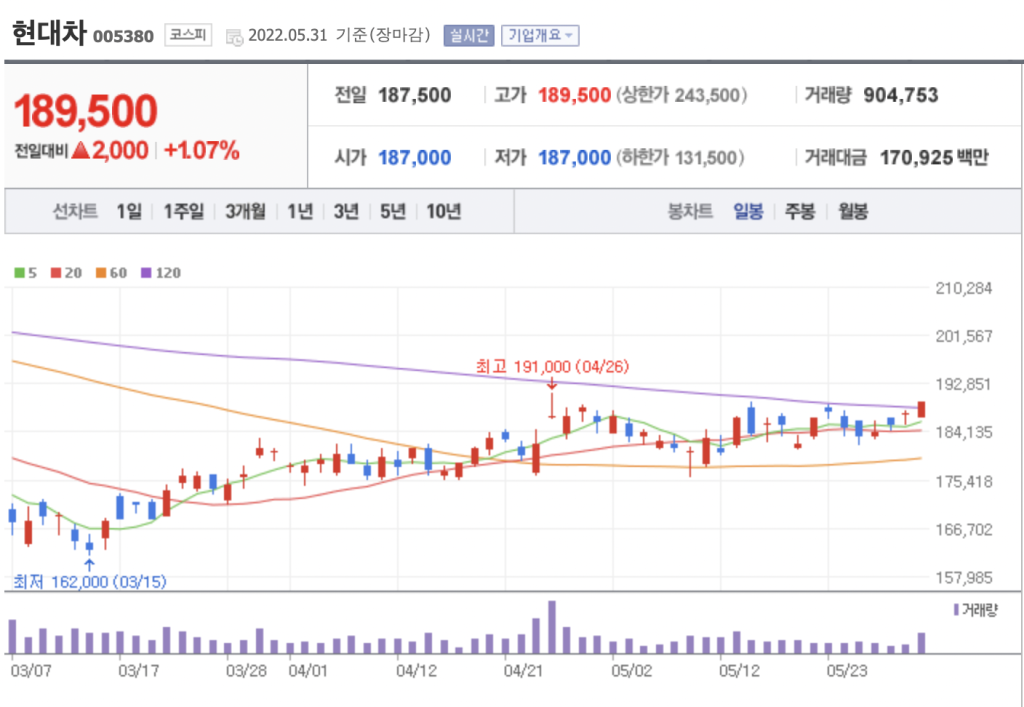Toggle the 실시간 real-time button
This screenshot has width=1024, height=707.
coord(468,36)
